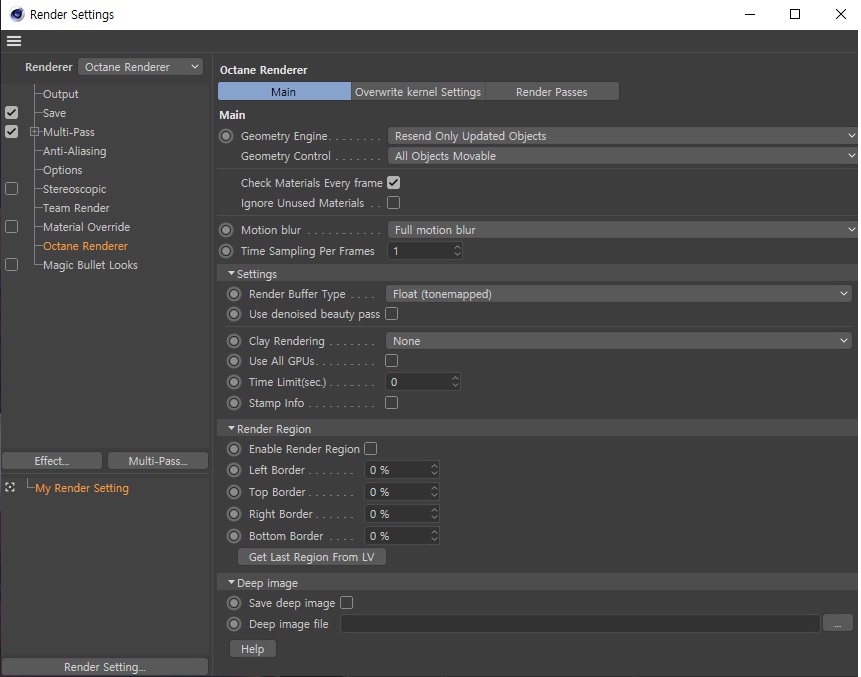861x677 pixels.
Task: Click the keyframe dot beside Right Border
Action: 234,514
